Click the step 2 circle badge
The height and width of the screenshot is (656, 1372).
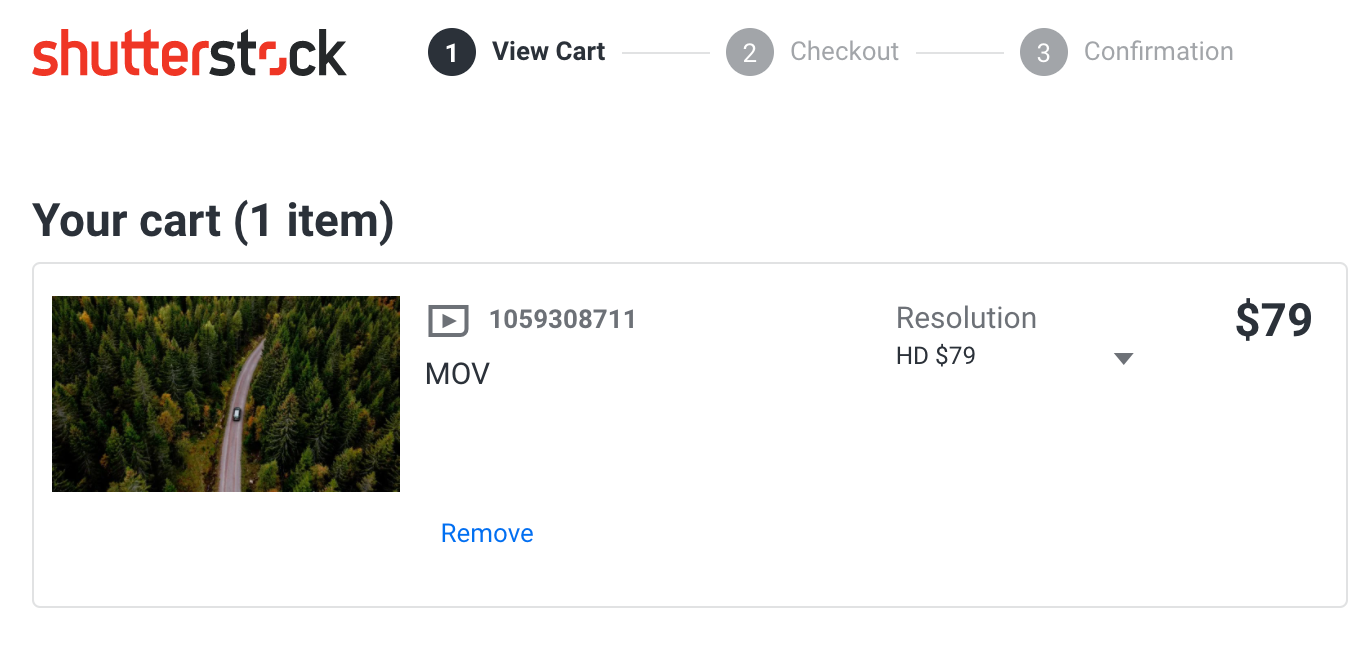749,52
